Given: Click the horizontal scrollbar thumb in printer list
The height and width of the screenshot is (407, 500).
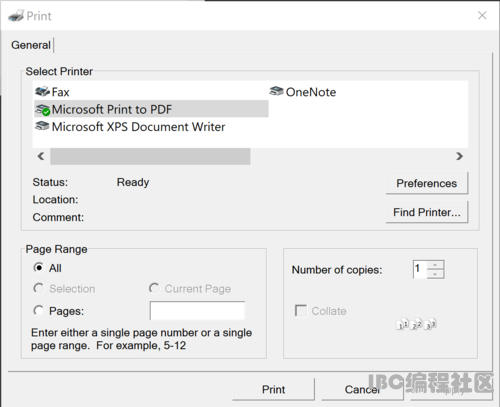Looking at the screenshot, I should tap(150, 156).
